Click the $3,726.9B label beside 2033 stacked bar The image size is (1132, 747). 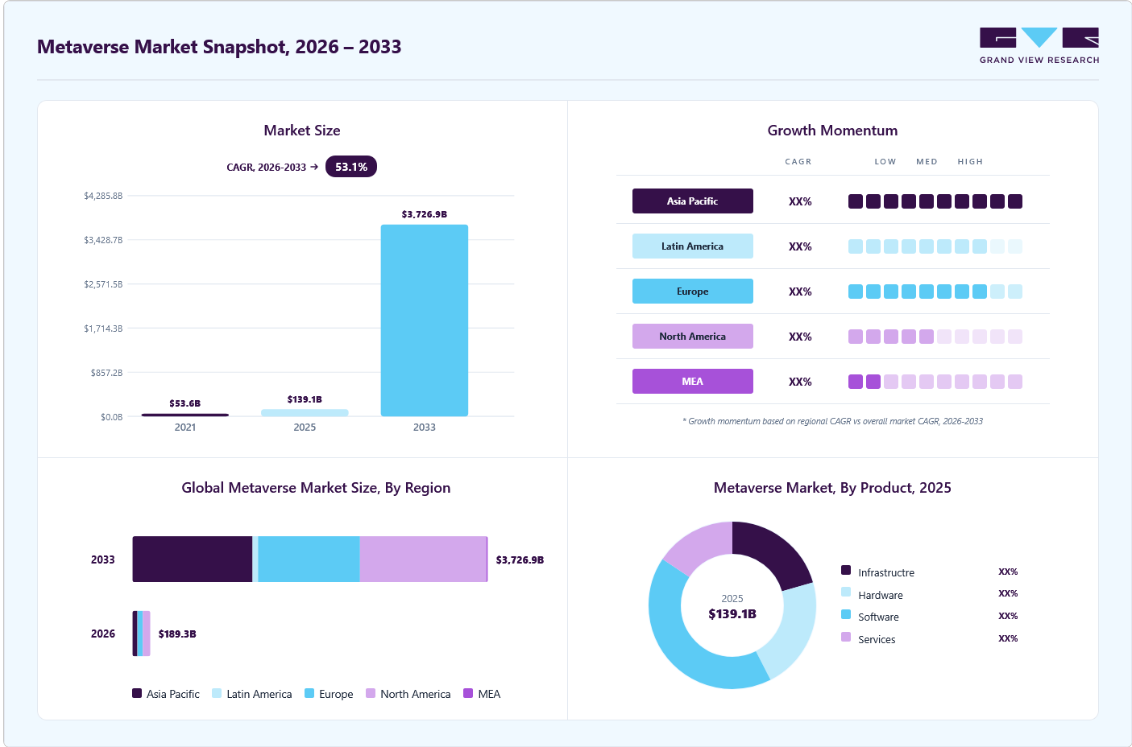[520, 560]
